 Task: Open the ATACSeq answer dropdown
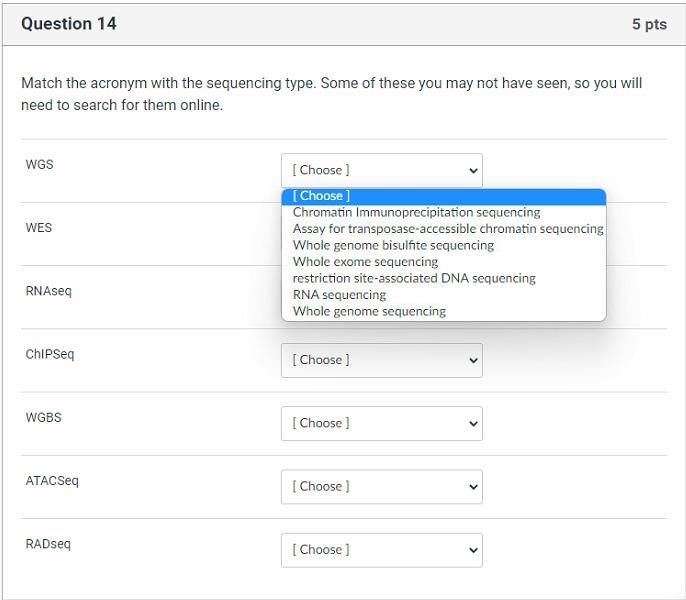coord(381,486)
